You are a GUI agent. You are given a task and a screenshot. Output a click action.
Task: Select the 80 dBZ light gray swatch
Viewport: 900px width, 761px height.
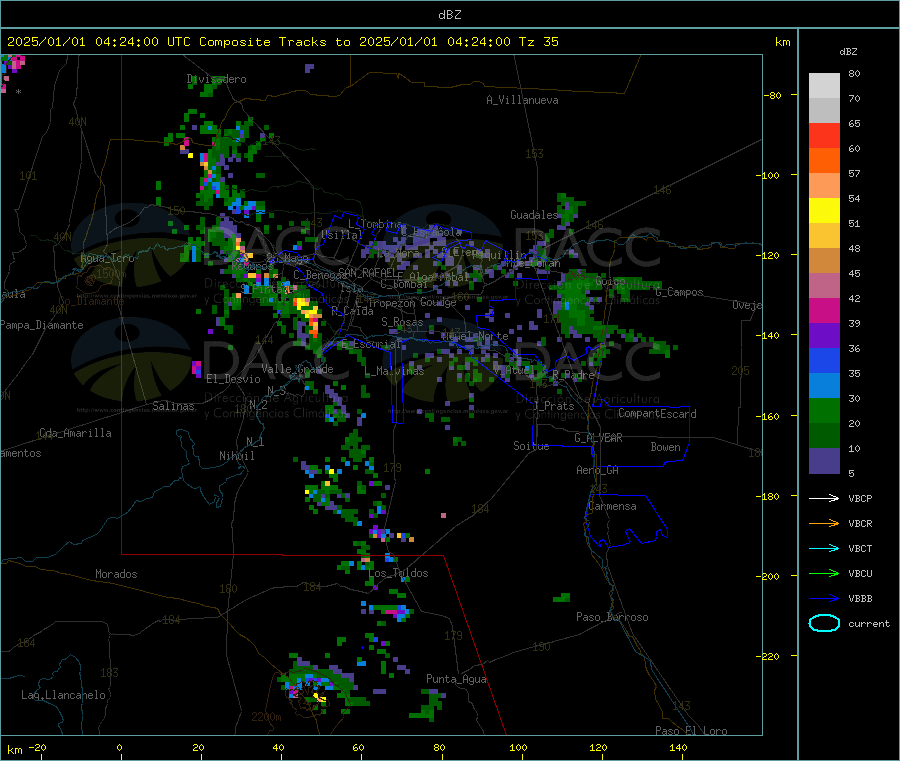(x=824, y=86)
